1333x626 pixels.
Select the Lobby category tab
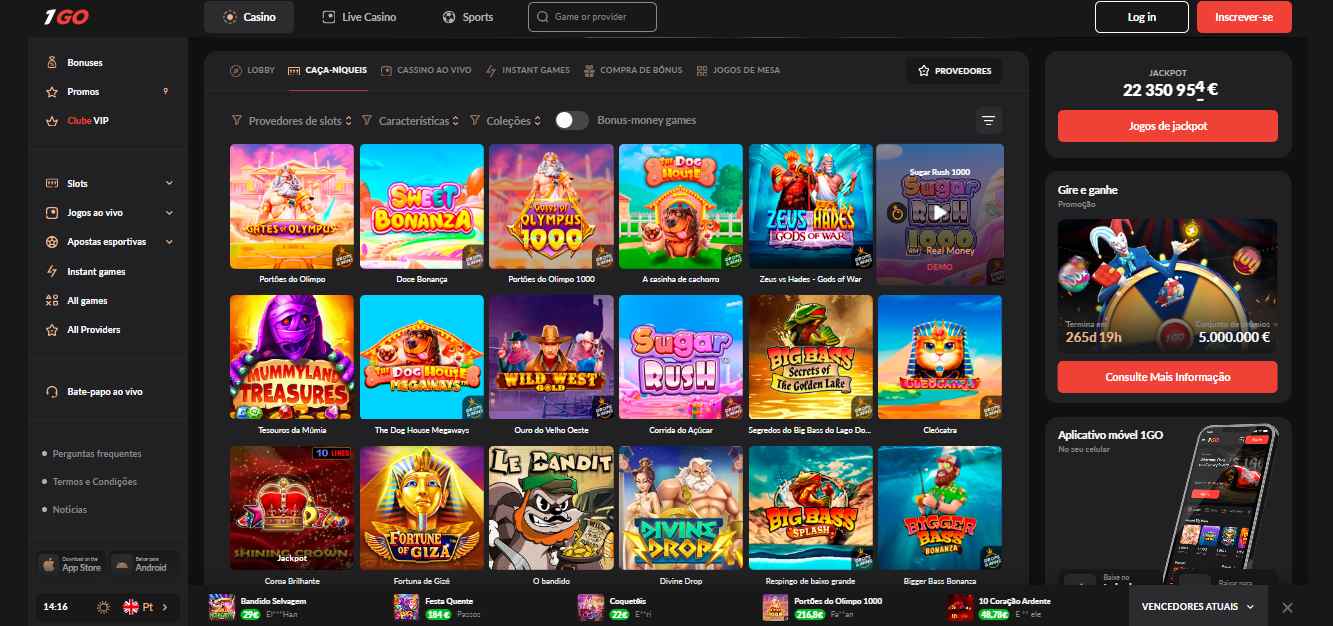pos(252,71)
